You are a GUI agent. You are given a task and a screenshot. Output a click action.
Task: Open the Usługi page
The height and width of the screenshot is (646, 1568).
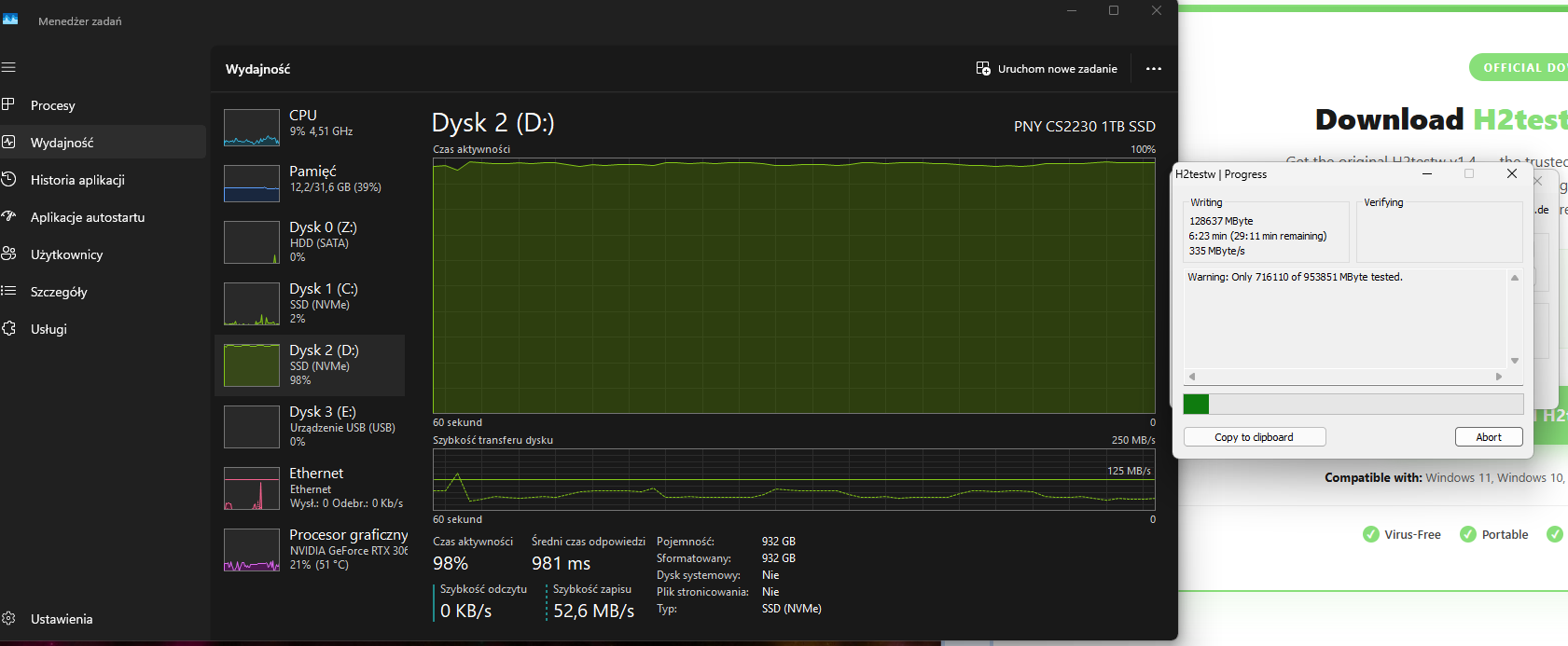pyautogui.click(x=103, y=329)
